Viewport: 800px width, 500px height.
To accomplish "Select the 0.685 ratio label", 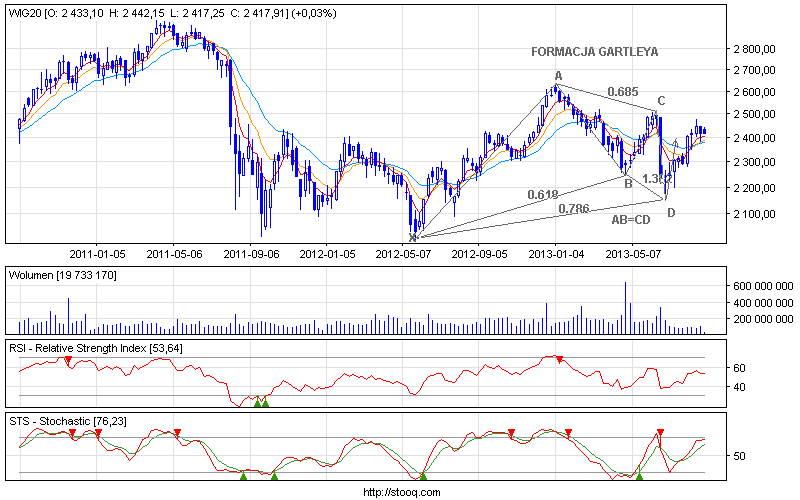I will 622,92.
